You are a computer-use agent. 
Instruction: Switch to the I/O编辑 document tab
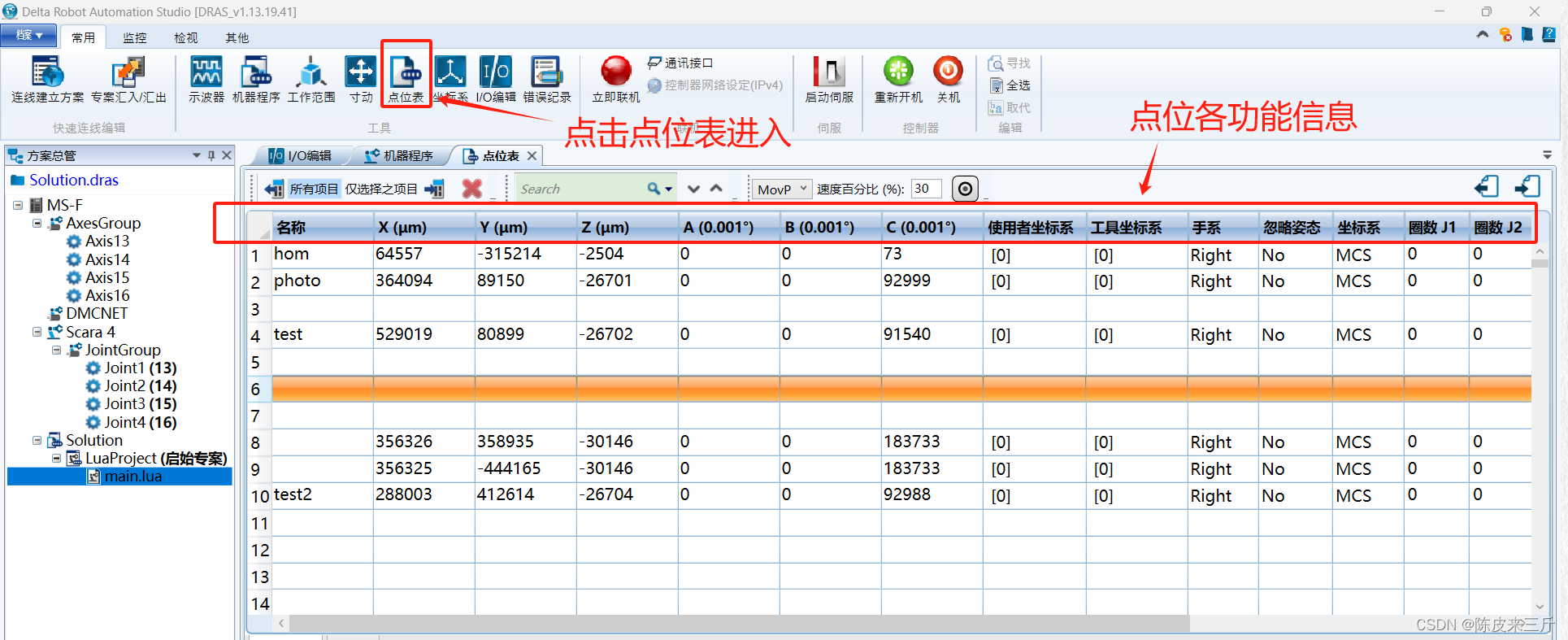(x=301, y=155)
